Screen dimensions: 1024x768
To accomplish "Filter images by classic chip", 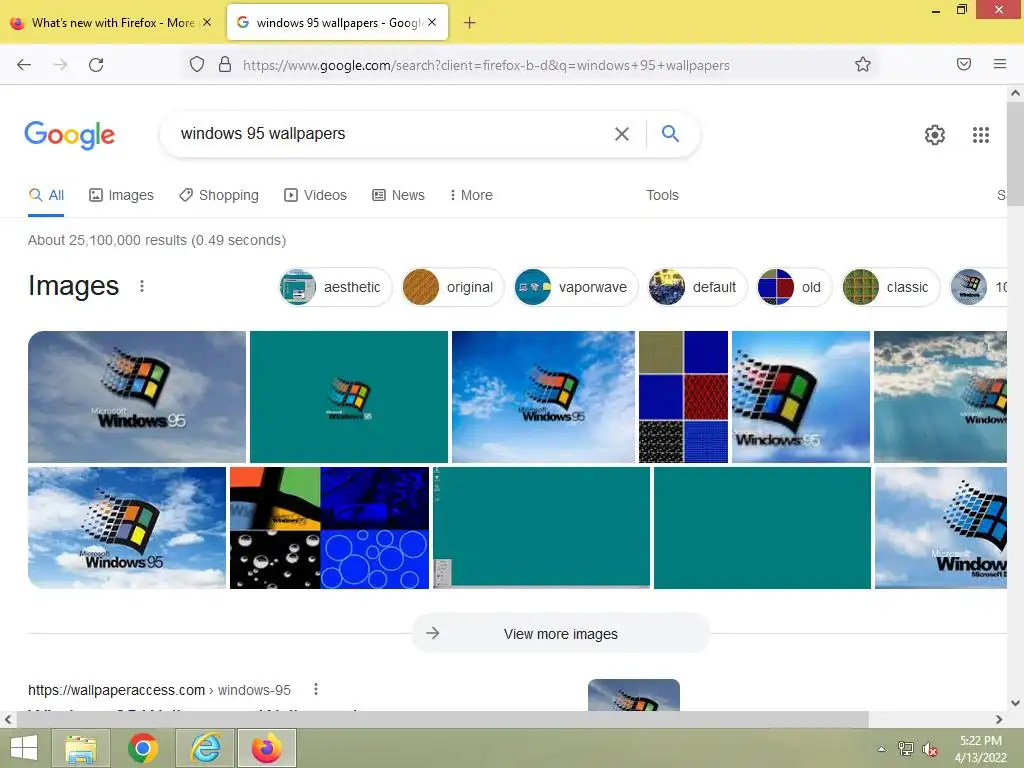I will (891, 287).
